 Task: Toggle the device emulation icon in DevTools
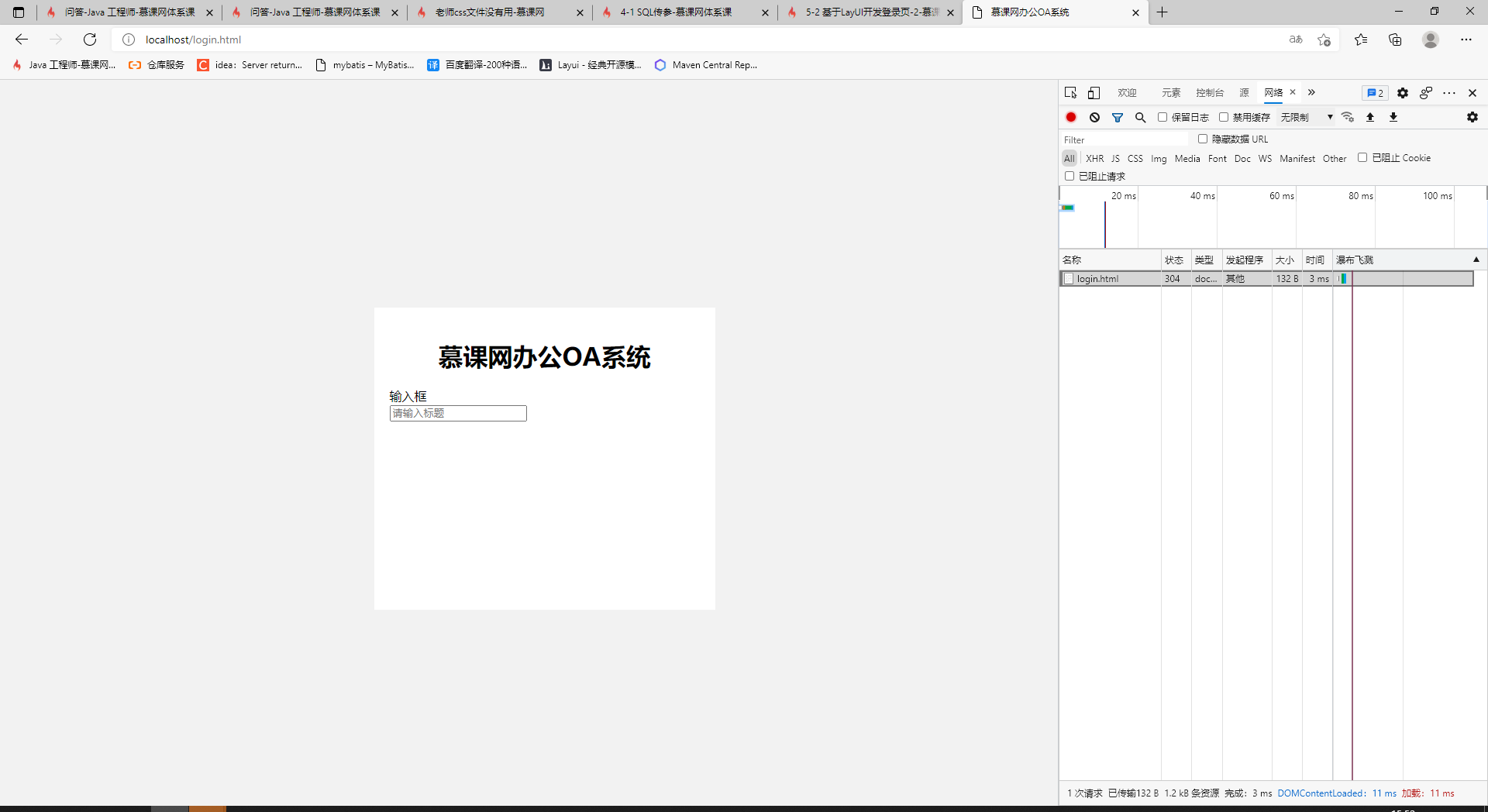click(x=1094, y=93)
